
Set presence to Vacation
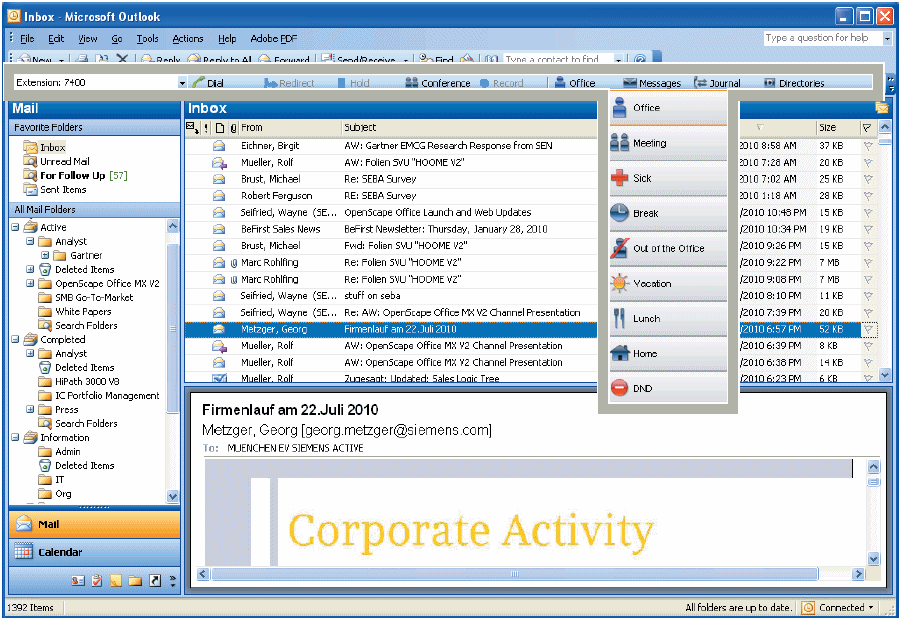(x=668, y=283)
